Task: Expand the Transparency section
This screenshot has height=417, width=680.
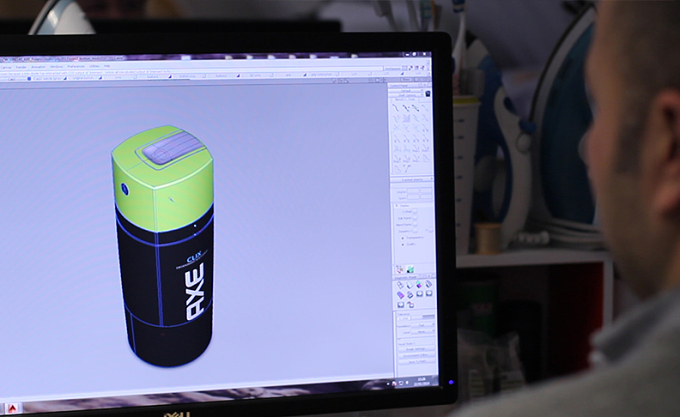Action: click(402, 238)
